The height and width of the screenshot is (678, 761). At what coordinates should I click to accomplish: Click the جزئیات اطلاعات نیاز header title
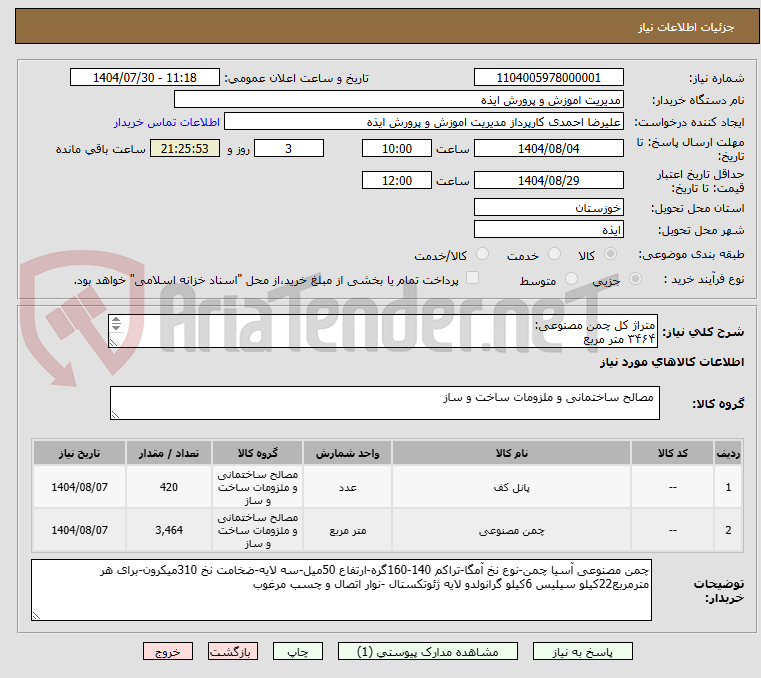(x=686, y=27)
